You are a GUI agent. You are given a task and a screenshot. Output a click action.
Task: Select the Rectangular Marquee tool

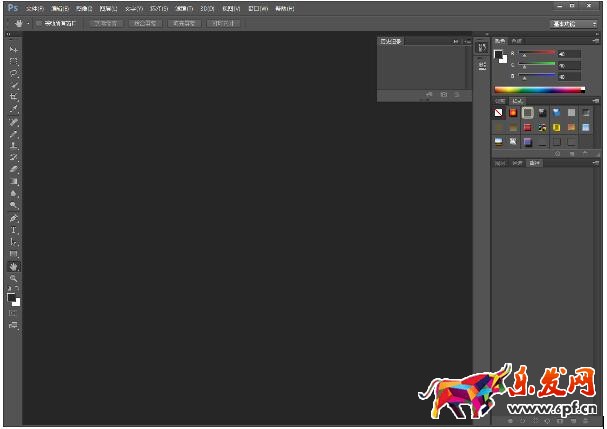pos(14,61)
